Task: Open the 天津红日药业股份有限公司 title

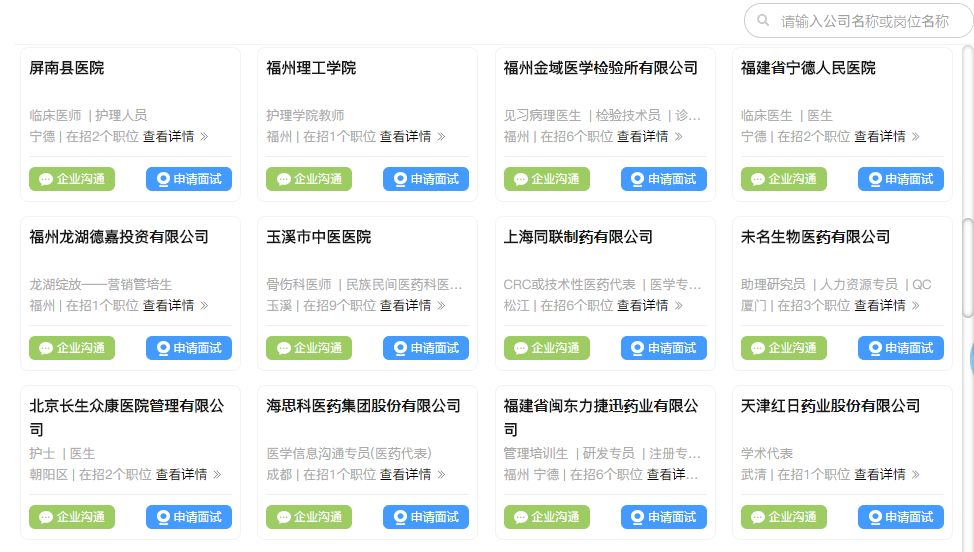Action: (831, 405)
